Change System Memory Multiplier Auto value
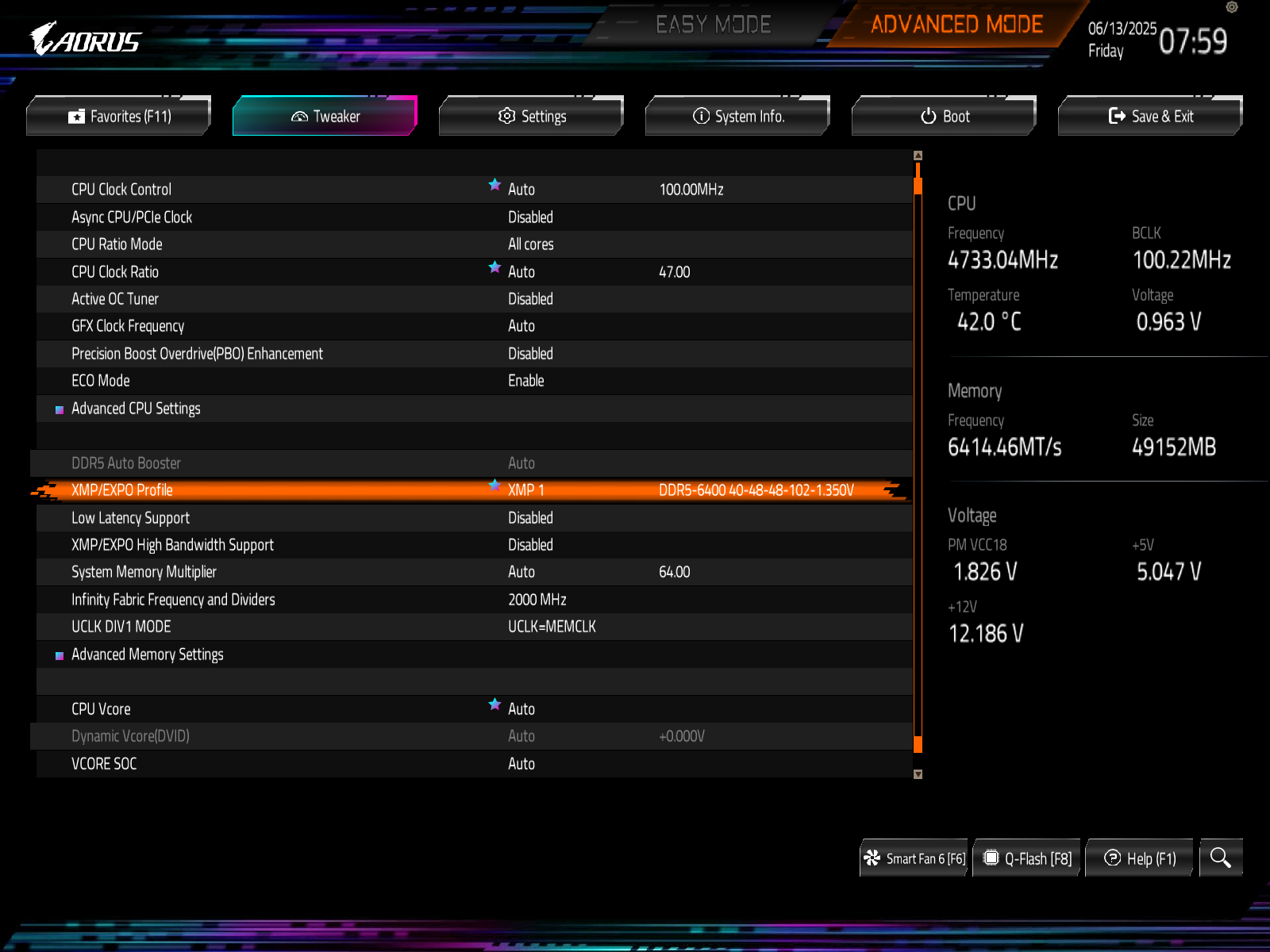The width and height of the screenshot is (1270, 952). pos(521,572)
